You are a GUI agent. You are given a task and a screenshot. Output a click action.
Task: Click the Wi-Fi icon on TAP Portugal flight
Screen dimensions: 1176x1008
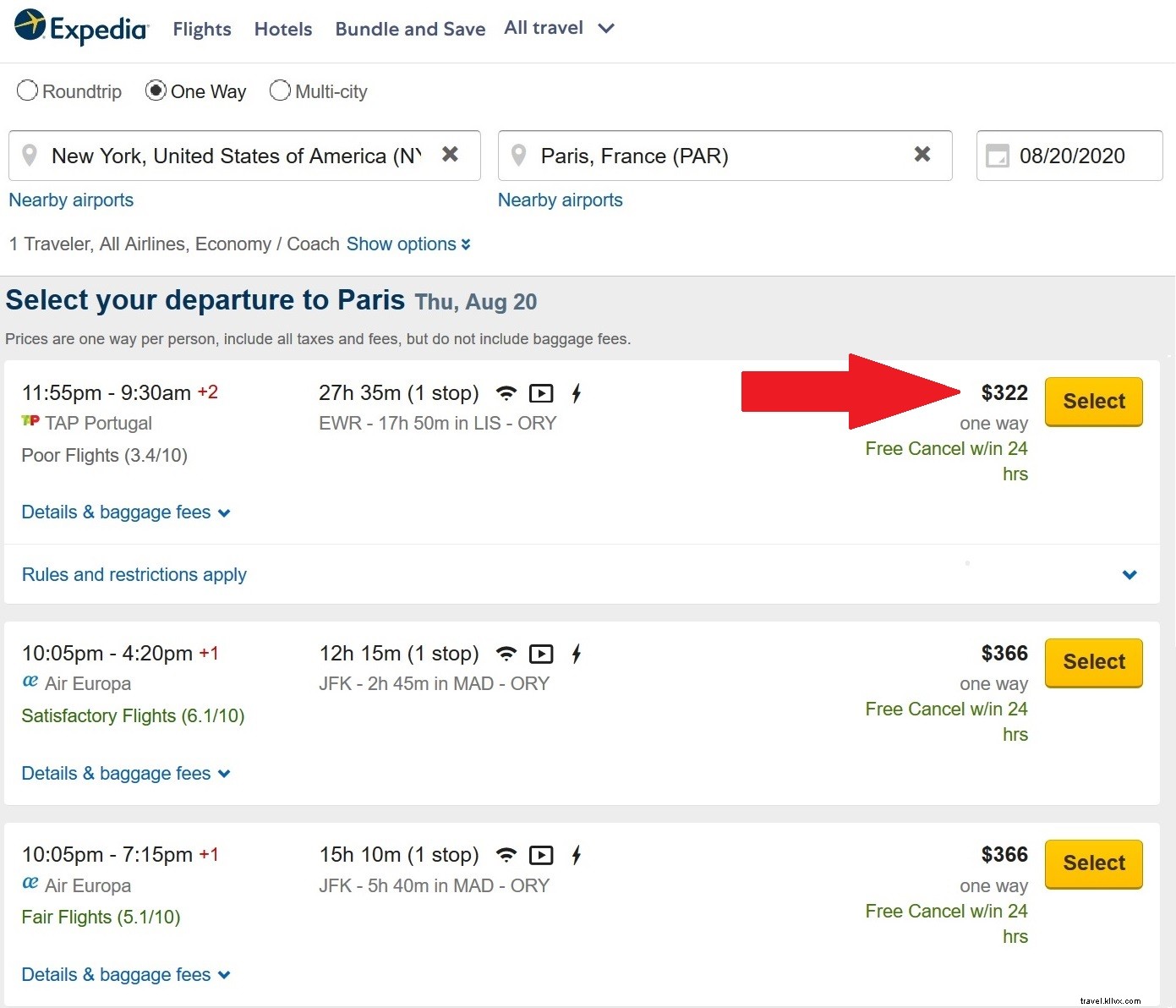click(x=506, y=392)
